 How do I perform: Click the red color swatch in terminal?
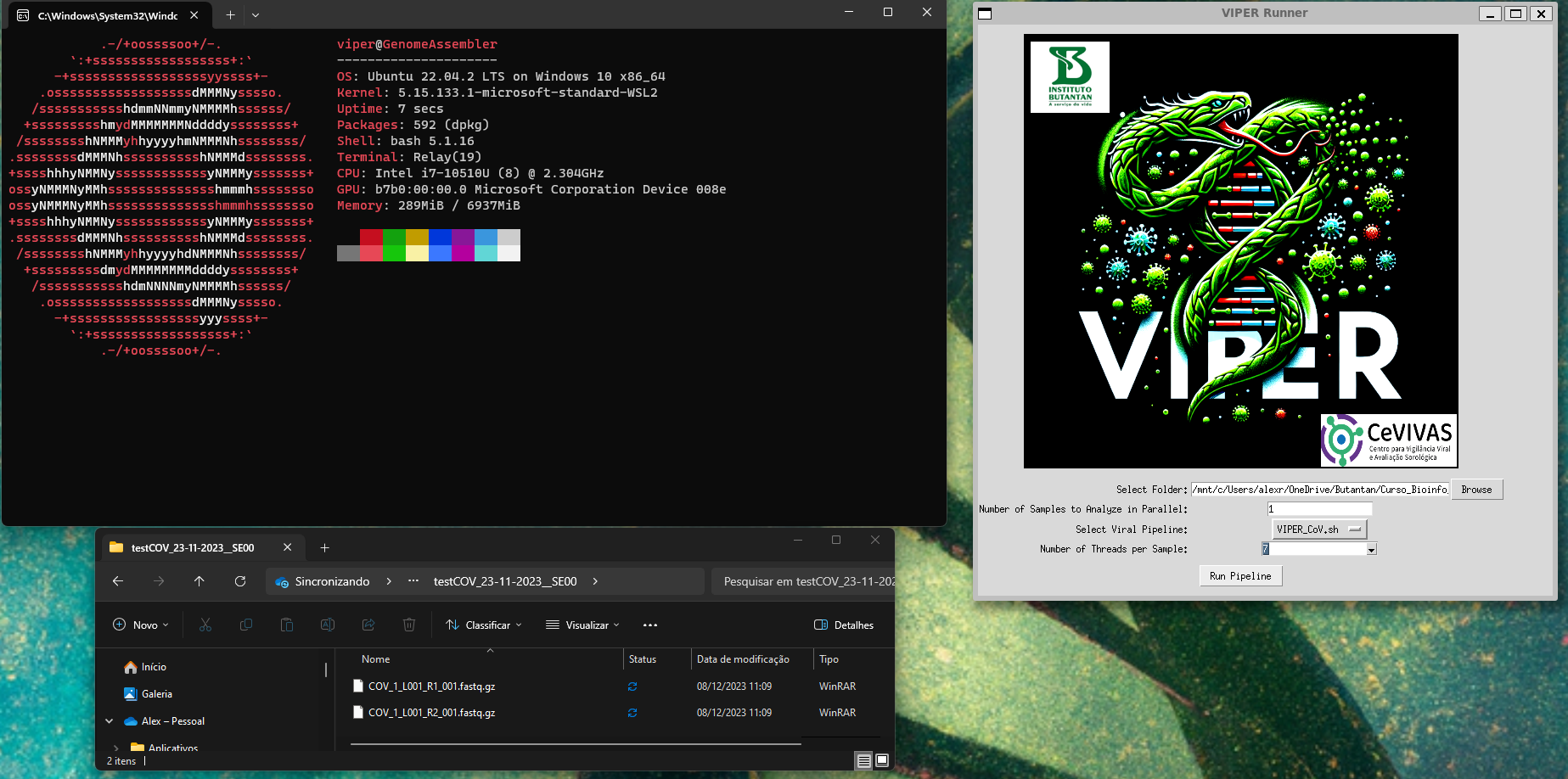[371, 237]
